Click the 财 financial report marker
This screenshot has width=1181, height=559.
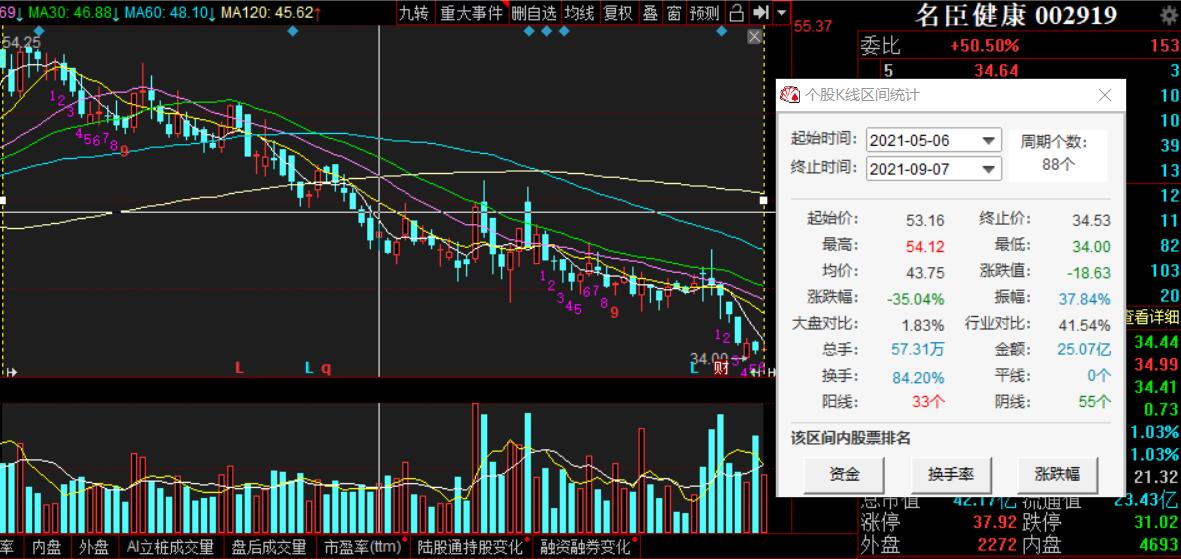tap(720, 368)
